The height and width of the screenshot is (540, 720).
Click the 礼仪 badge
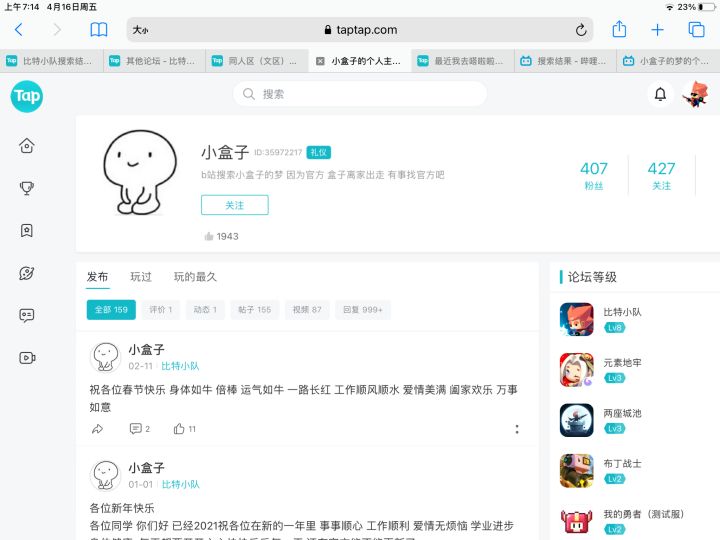(319, 152)
